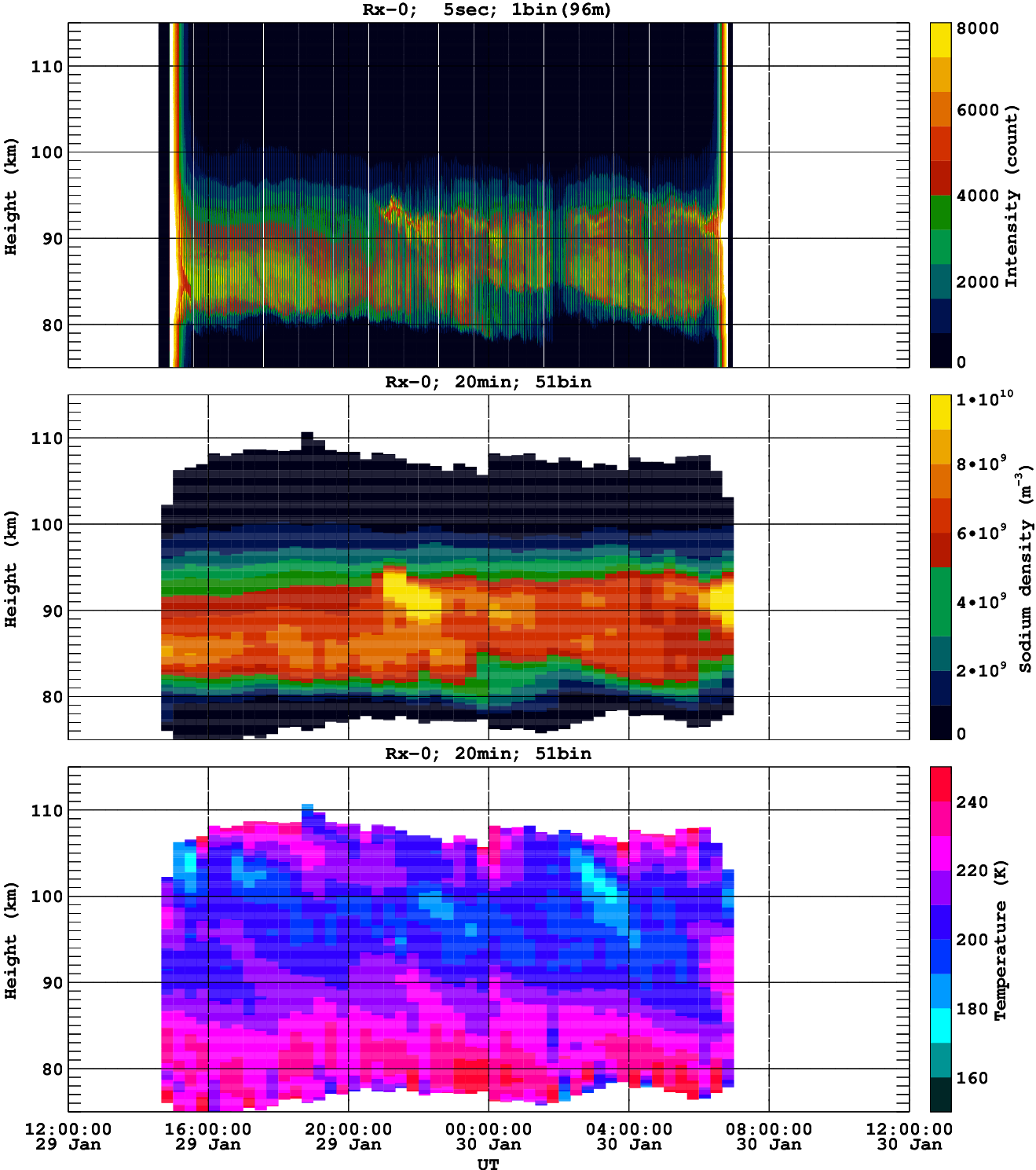The height and width of the screenshot is (1170, 1036).
Task: Click the '20:00:00 29 Jan' time axis label
Action: point(349,1136)
